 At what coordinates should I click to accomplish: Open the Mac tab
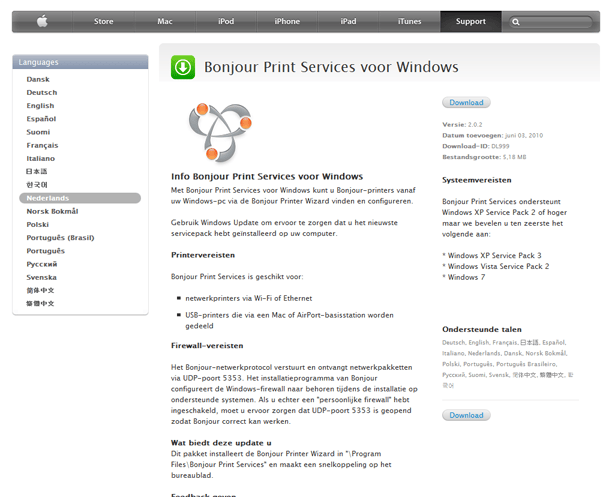click(165, 21)
